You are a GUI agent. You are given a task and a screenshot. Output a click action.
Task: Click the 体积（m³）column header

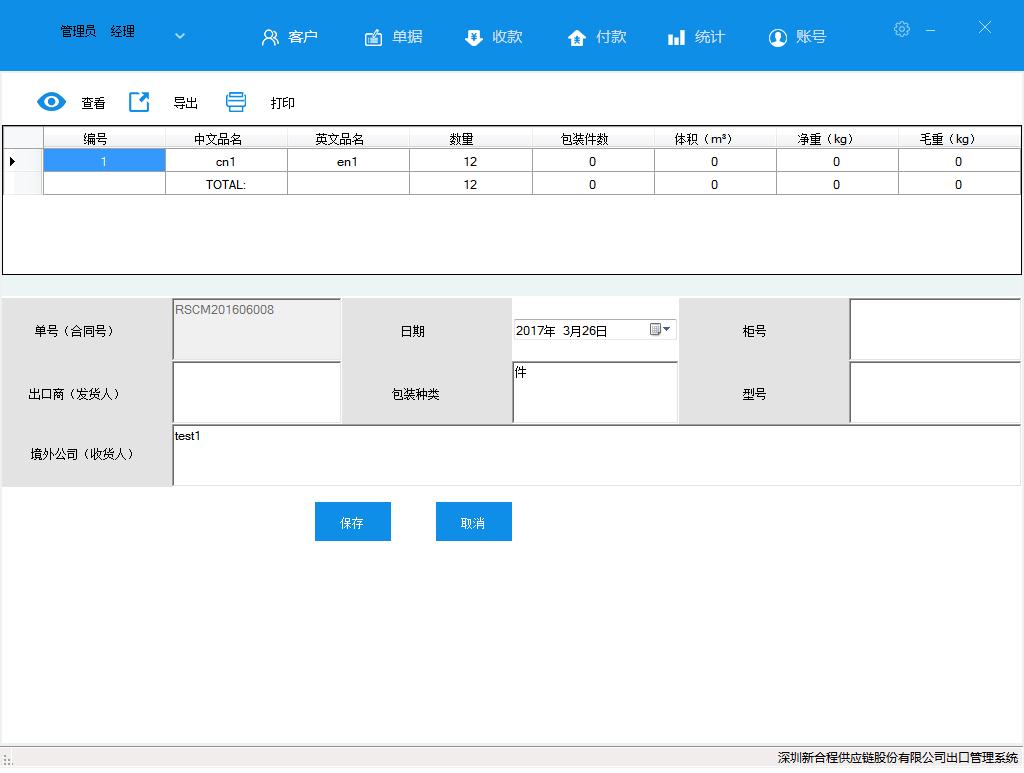[715, 138]
